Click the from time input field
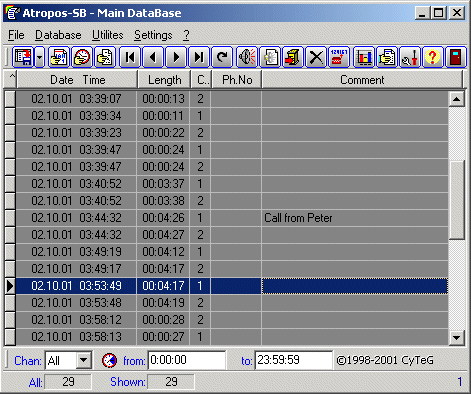 point(187,360)
